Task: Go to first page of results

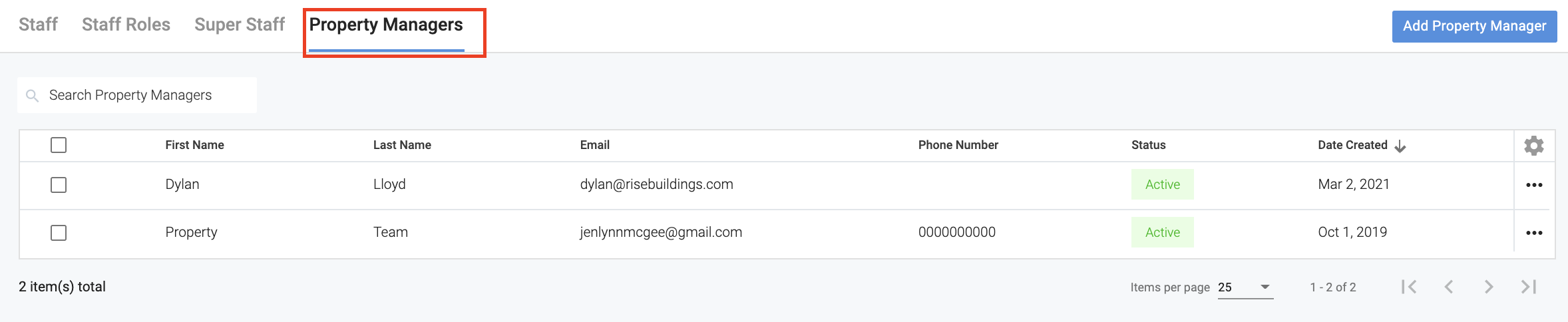Action: point(1409,287)
